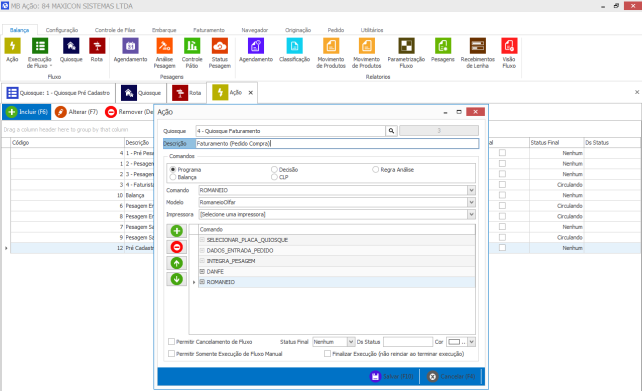
Task: Move command up with green arrow
Action: [x=177, y=263]
